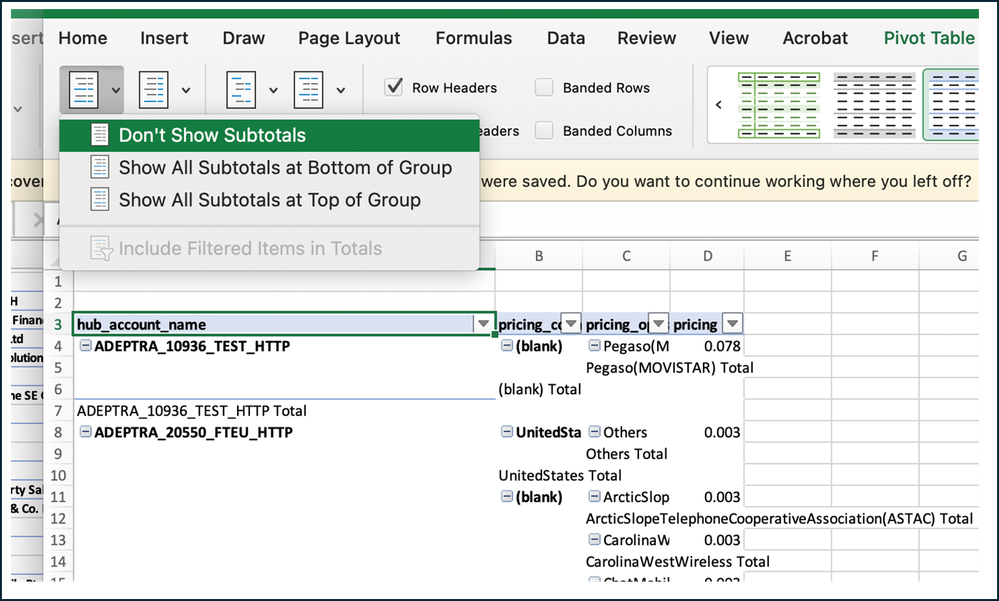Switch to the Data tab

point(566,38)
